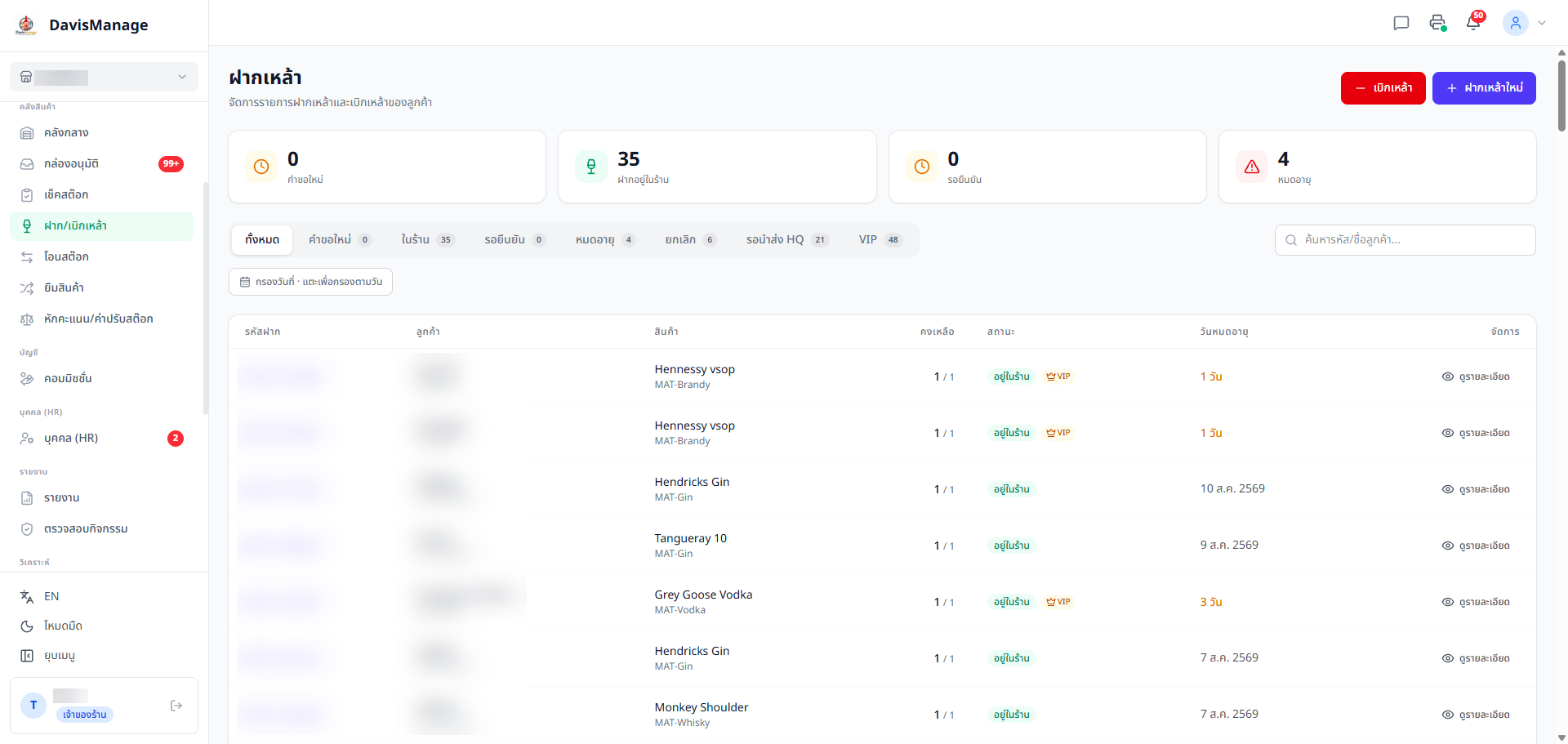Click the search magnifier icon
The image size is (1568, 744).
pyautogui.click(x=1291, y=240)
